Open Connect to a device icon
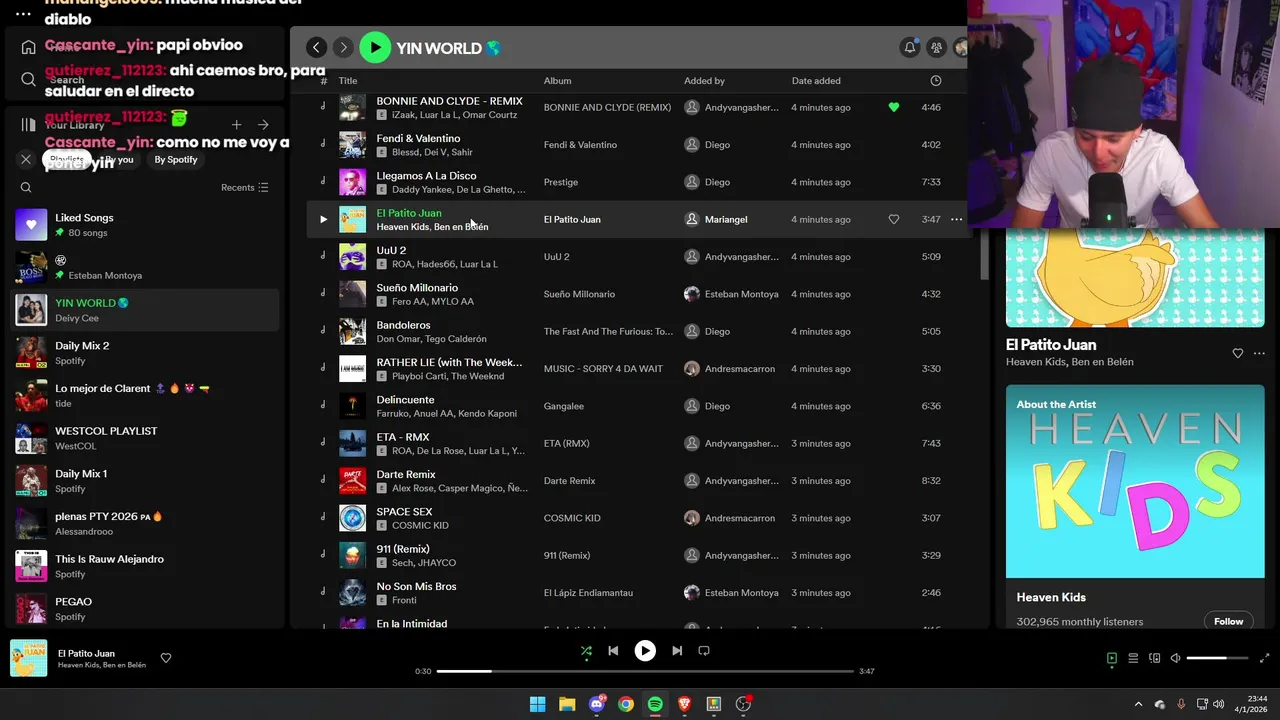Viewport: 1280px width, 720px height. (x=1155, y=658)
